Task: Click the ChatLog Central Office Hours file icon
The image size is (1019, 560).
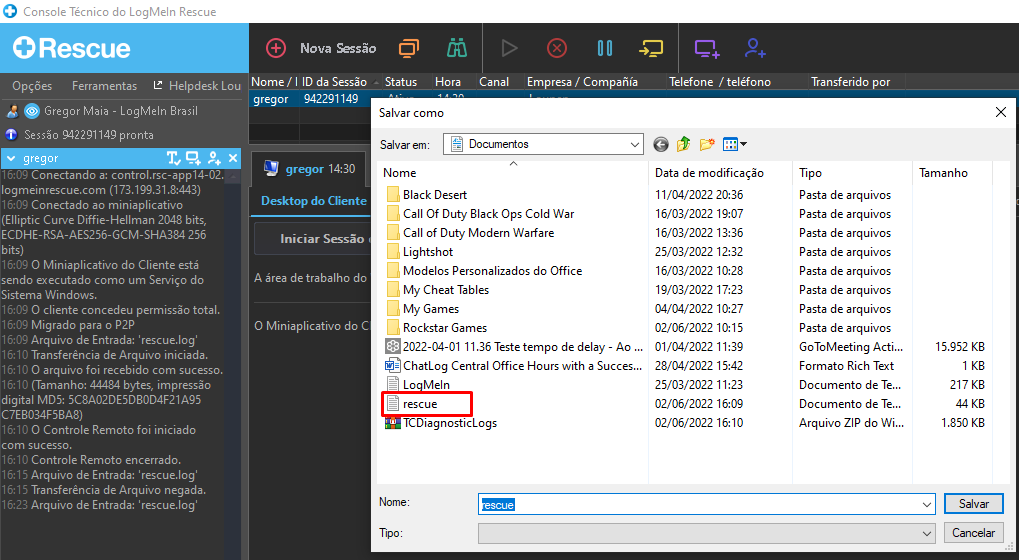Action: point(393,366)
